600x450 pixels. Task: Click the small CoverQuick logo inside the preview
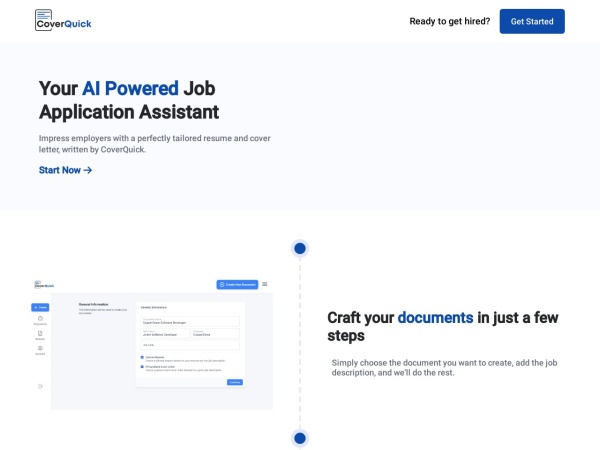pyautogui.click(x=44, y=284)
